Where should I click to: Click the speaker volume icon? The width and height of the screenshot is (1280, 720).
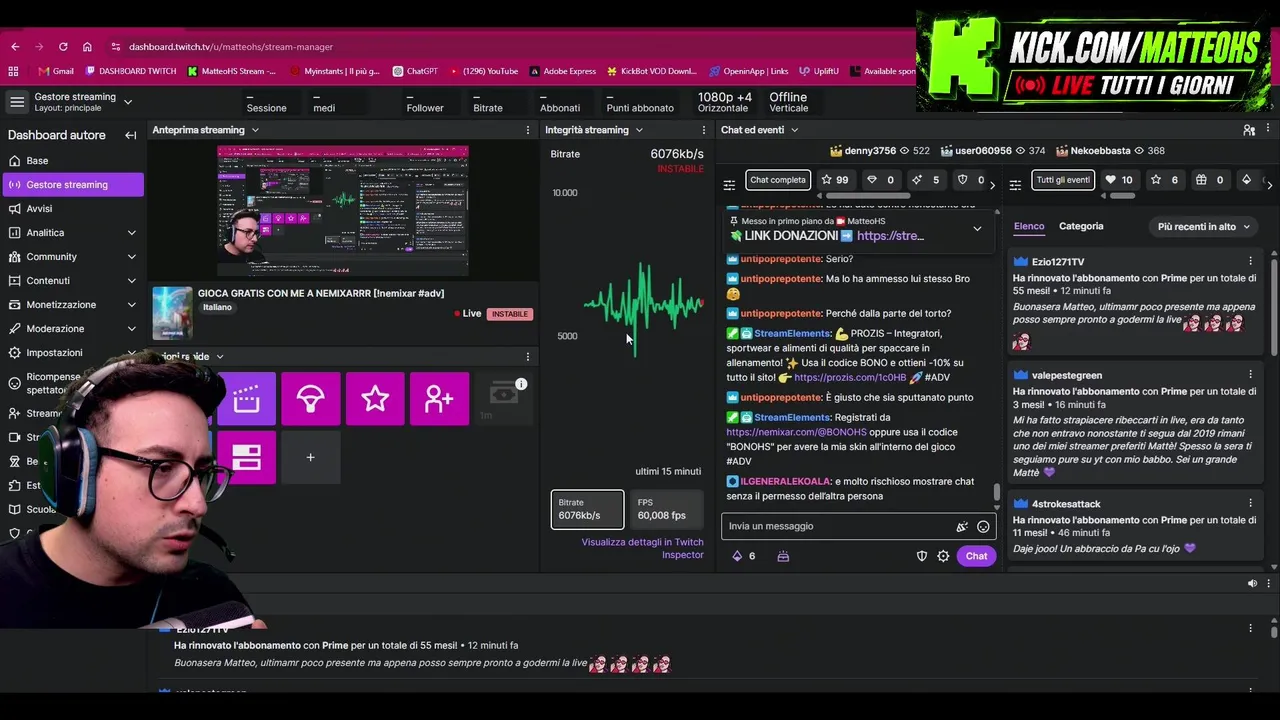(x=1253, y=583)
